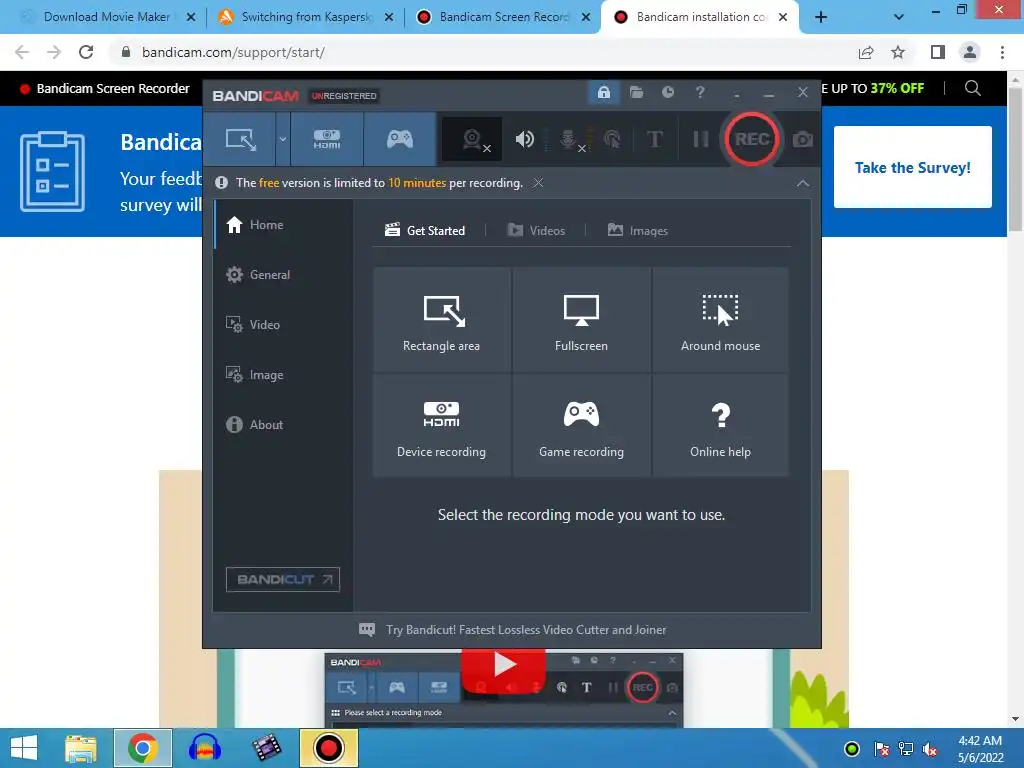Open the Home section in sidebar

click(x=284, y=225)
